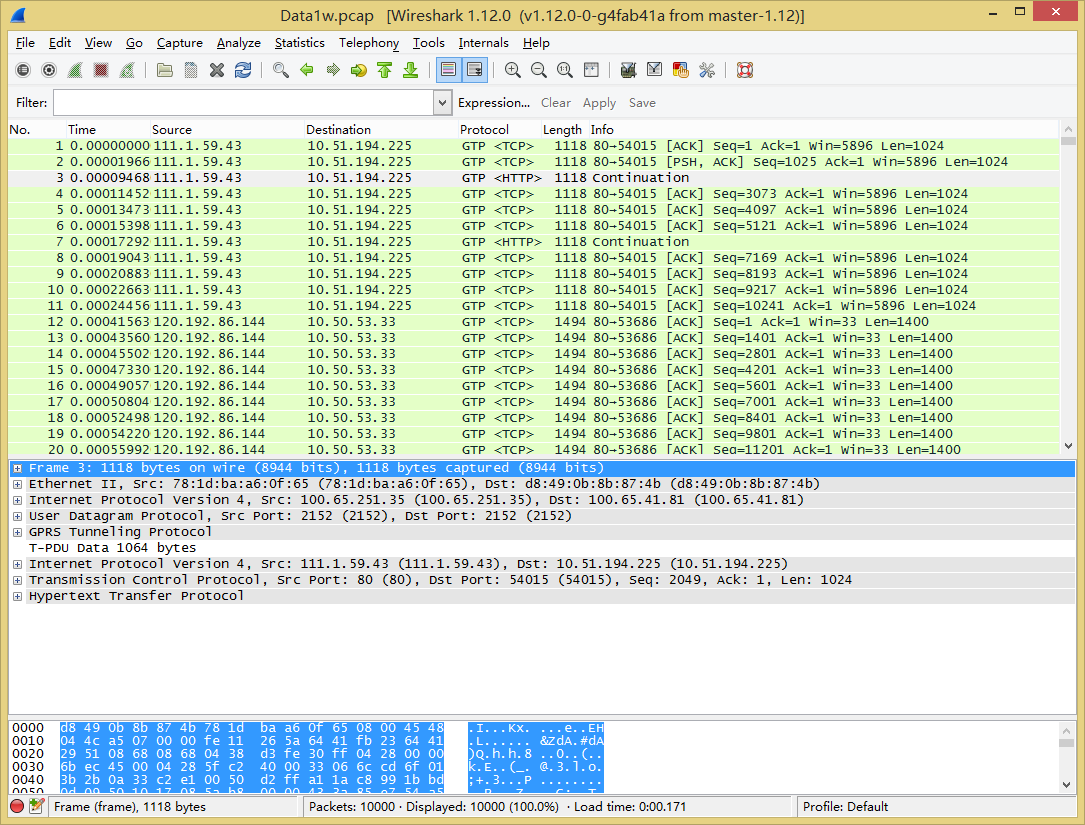
Task: Expand inner IPv4 Src 111.1.59.43 node
Action: tap(17, 564)
